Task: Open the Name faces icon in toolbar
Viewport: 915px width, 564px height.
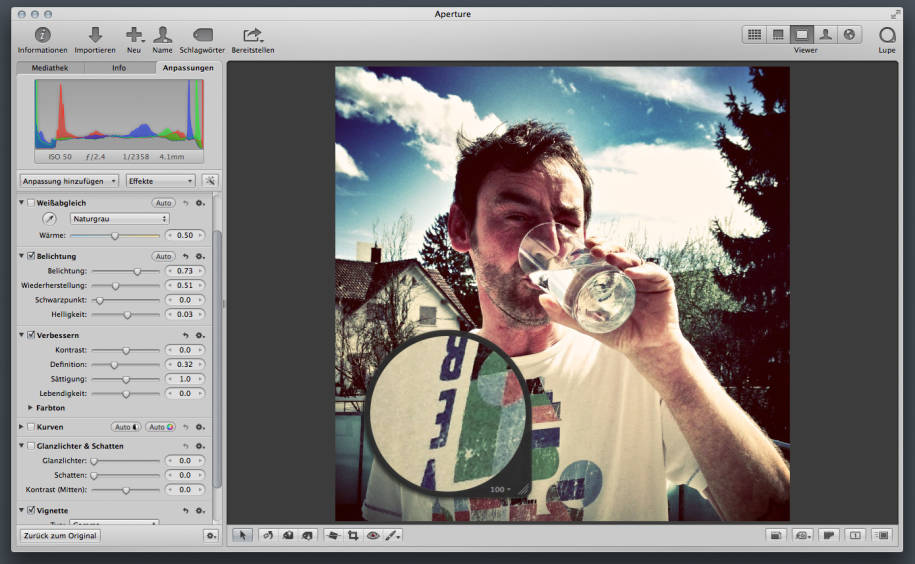Action: pos(162,35)
